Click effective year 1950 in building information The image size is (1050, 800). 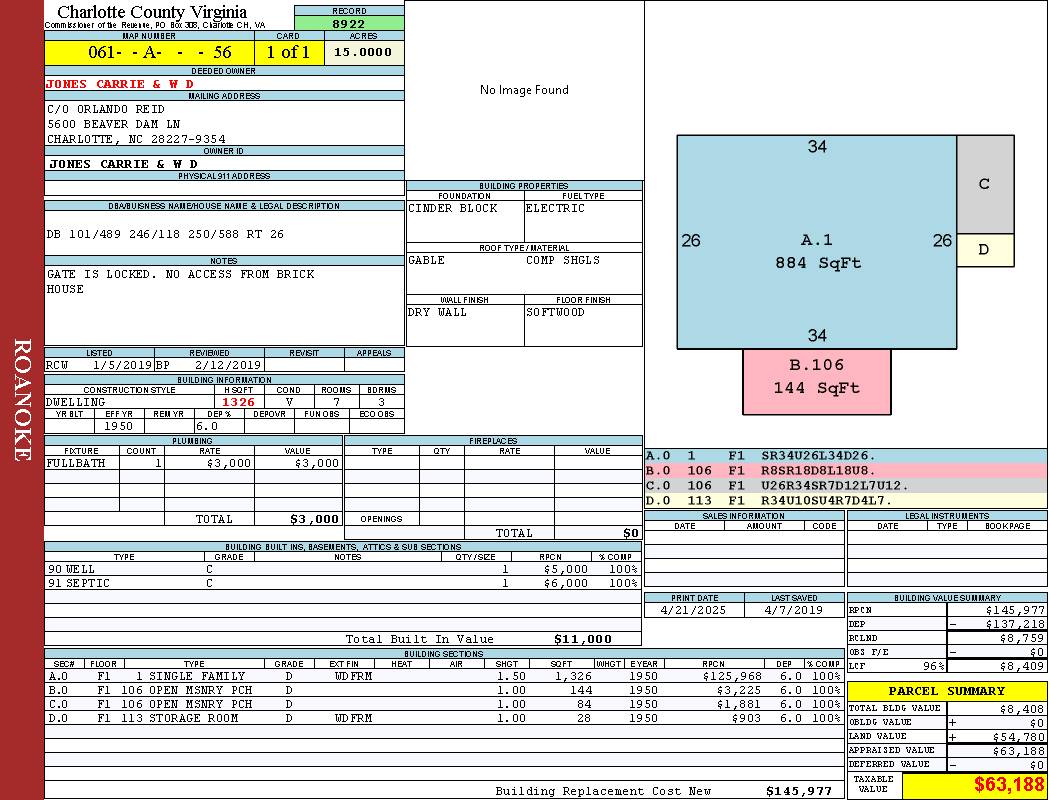[x=118, y=426]
